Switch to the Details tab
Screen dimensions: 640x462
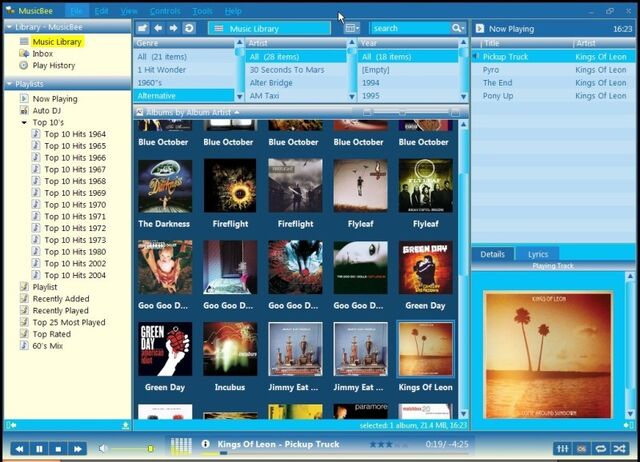[493, 254]
